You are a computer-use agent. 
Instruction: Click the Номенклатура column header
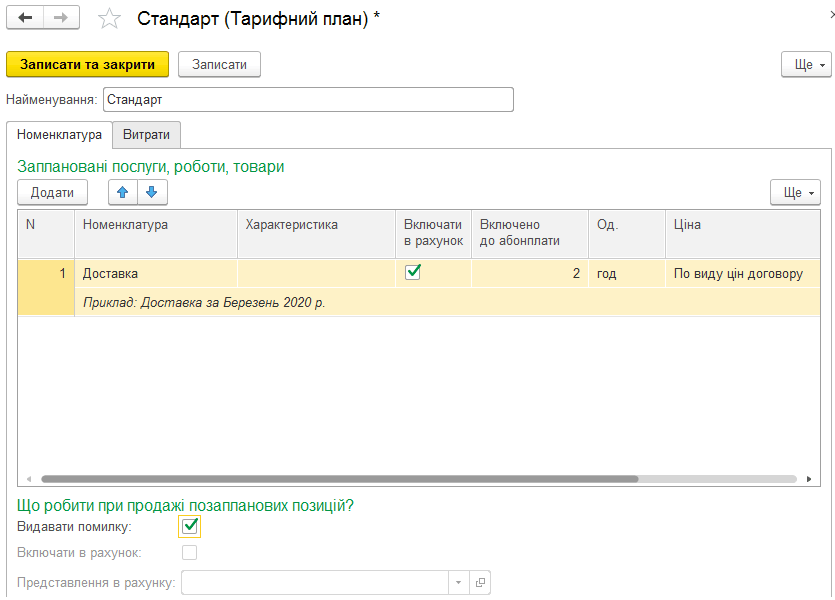(155, 234)
